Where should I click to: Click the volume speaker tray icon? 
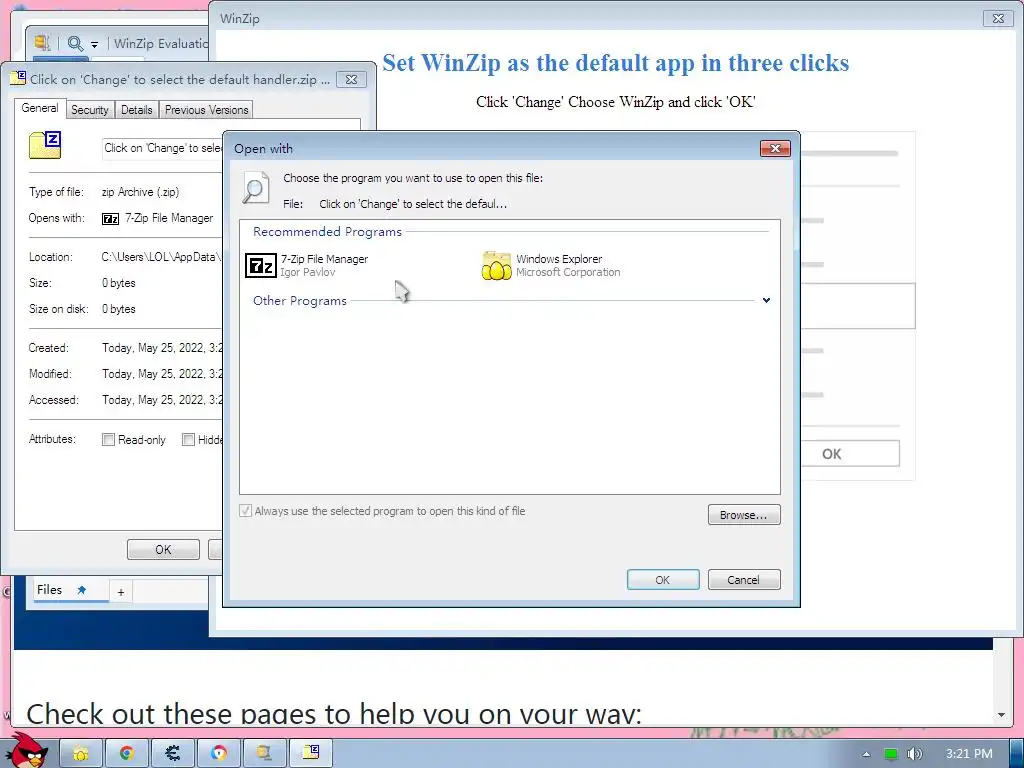pos(915,754)
